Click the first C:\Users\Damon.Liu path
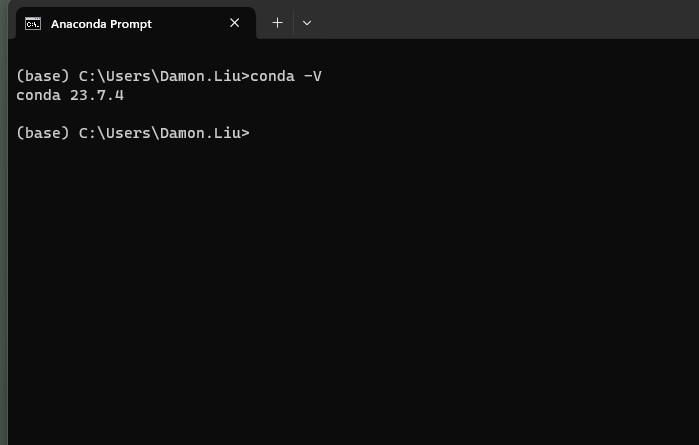699x445 pixels. pos(159,77)
